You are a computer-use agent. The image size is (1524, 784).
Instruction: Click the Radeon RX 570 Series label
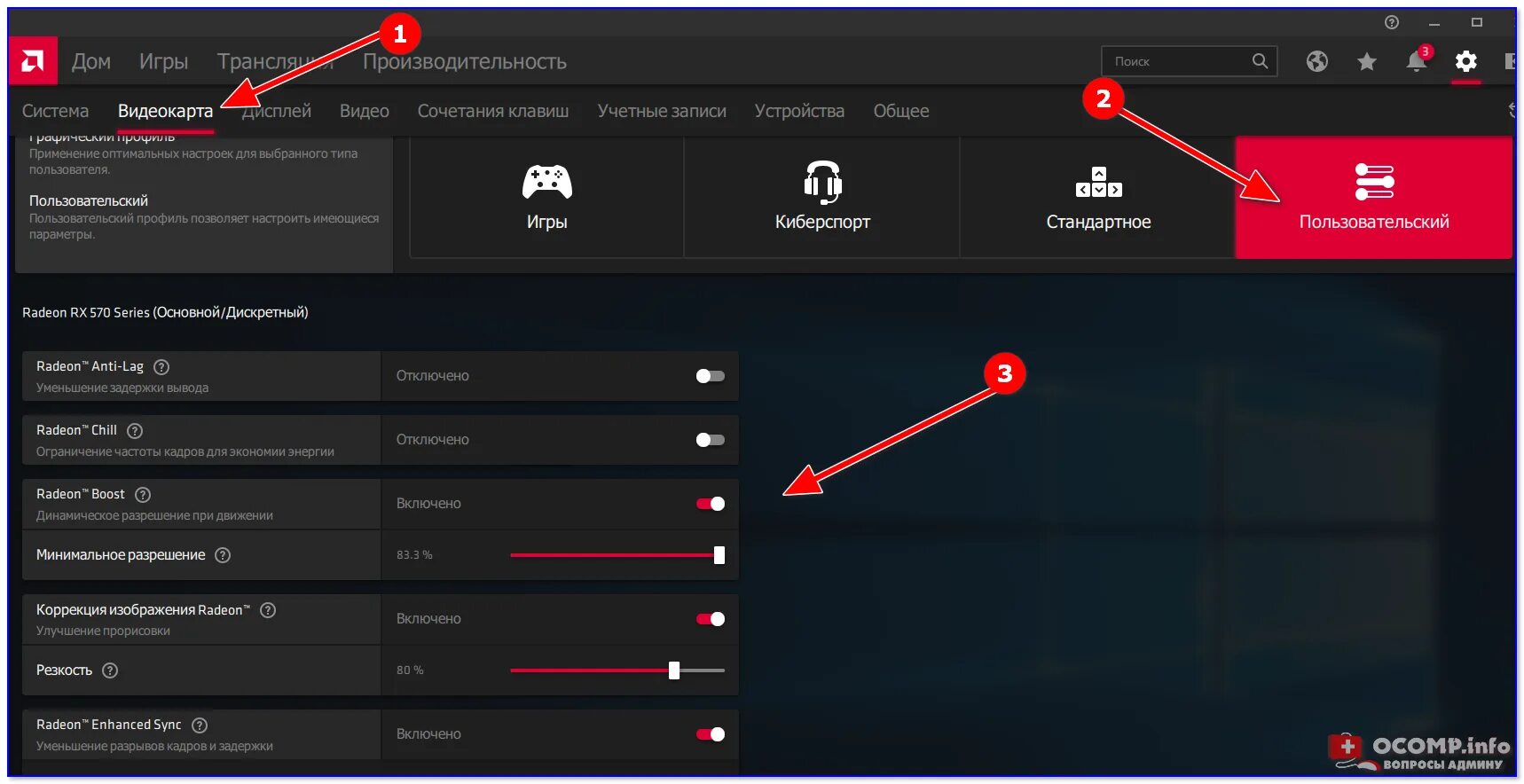(x=165, y=312)
